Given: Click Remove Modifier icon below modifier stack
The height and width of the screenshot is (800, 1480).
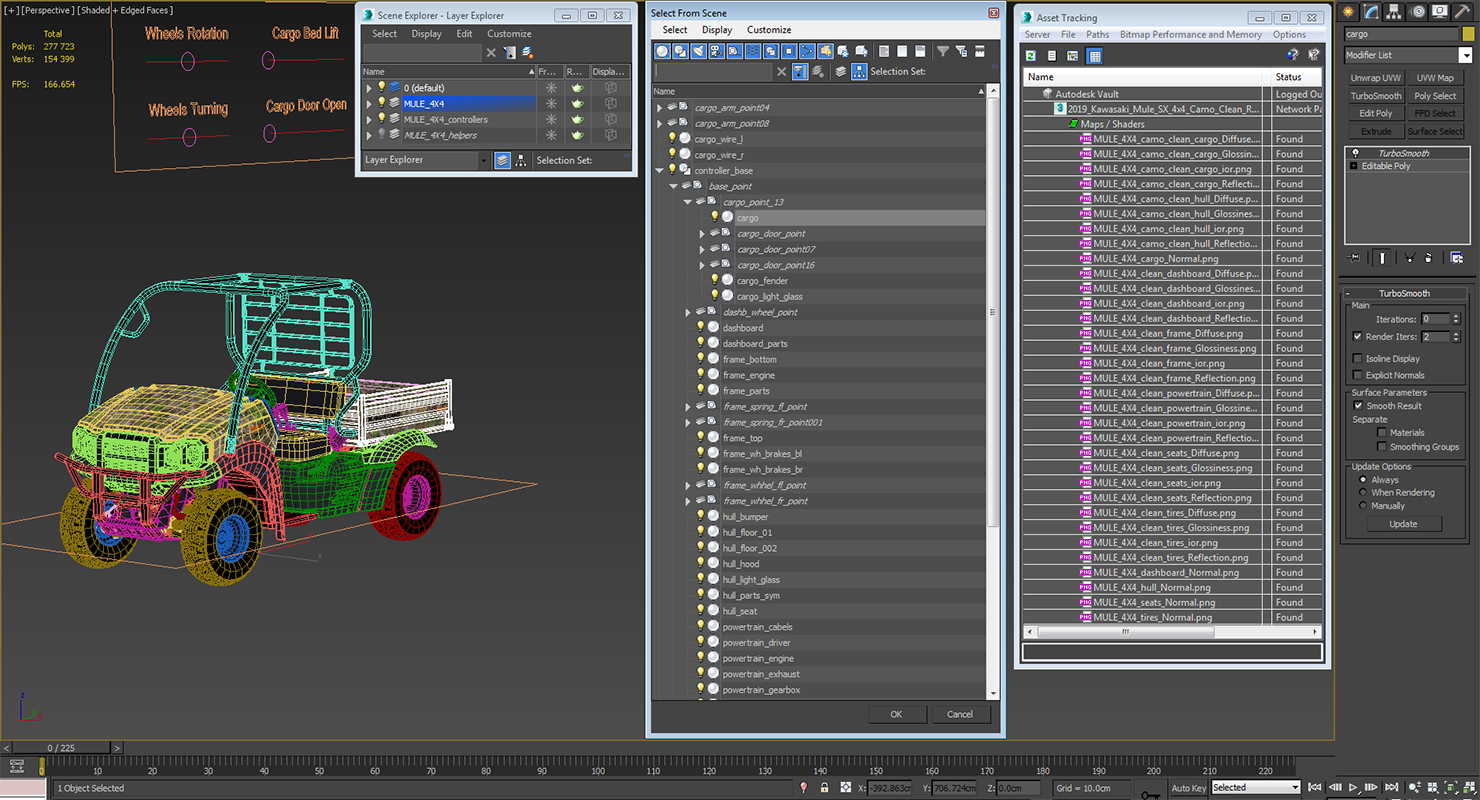Looking at the screenshot, I should (x=1428, y=257).
